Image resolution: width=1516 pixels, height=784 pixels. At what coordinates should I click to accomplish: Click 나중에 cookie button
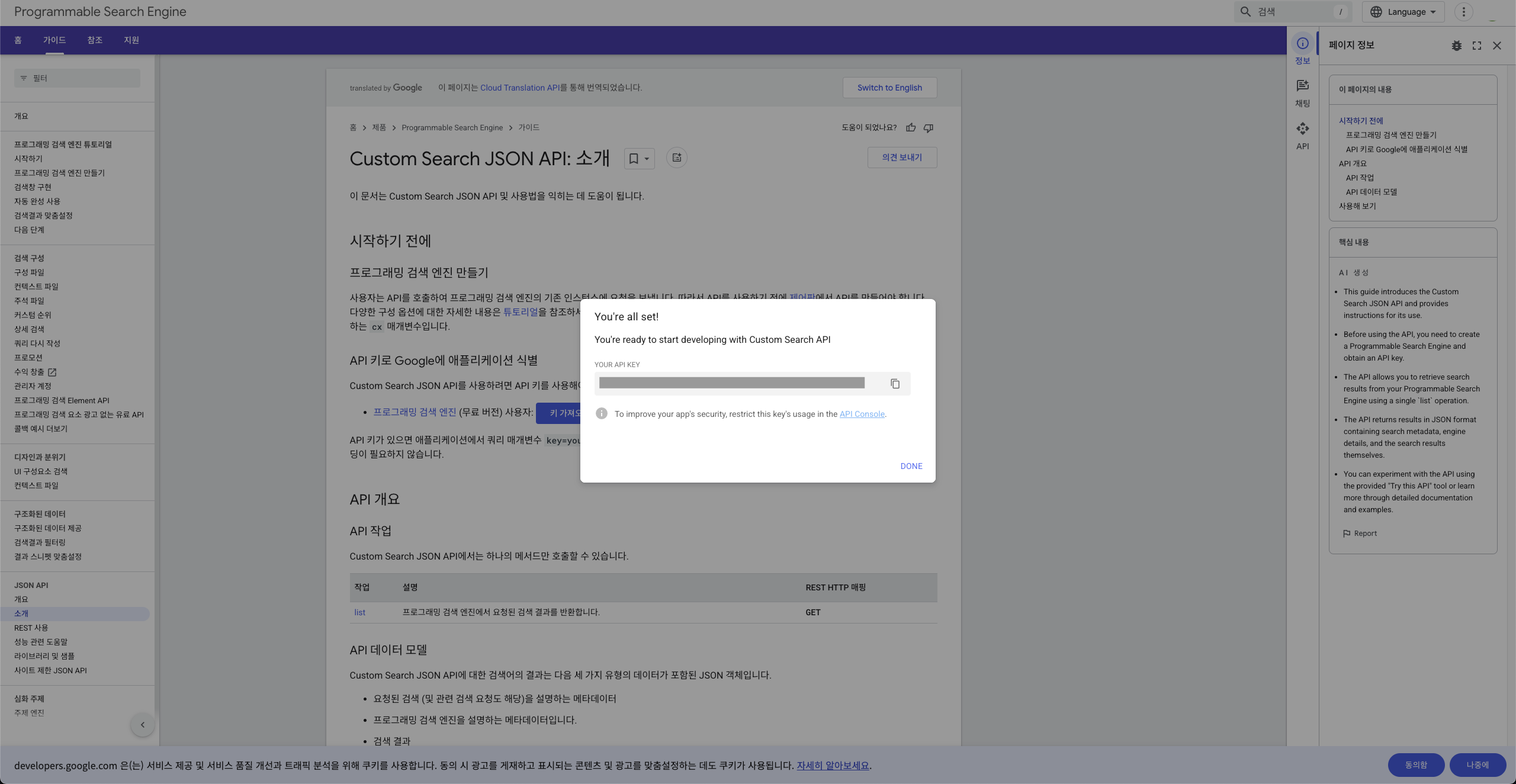click(x=1478, y=765)
